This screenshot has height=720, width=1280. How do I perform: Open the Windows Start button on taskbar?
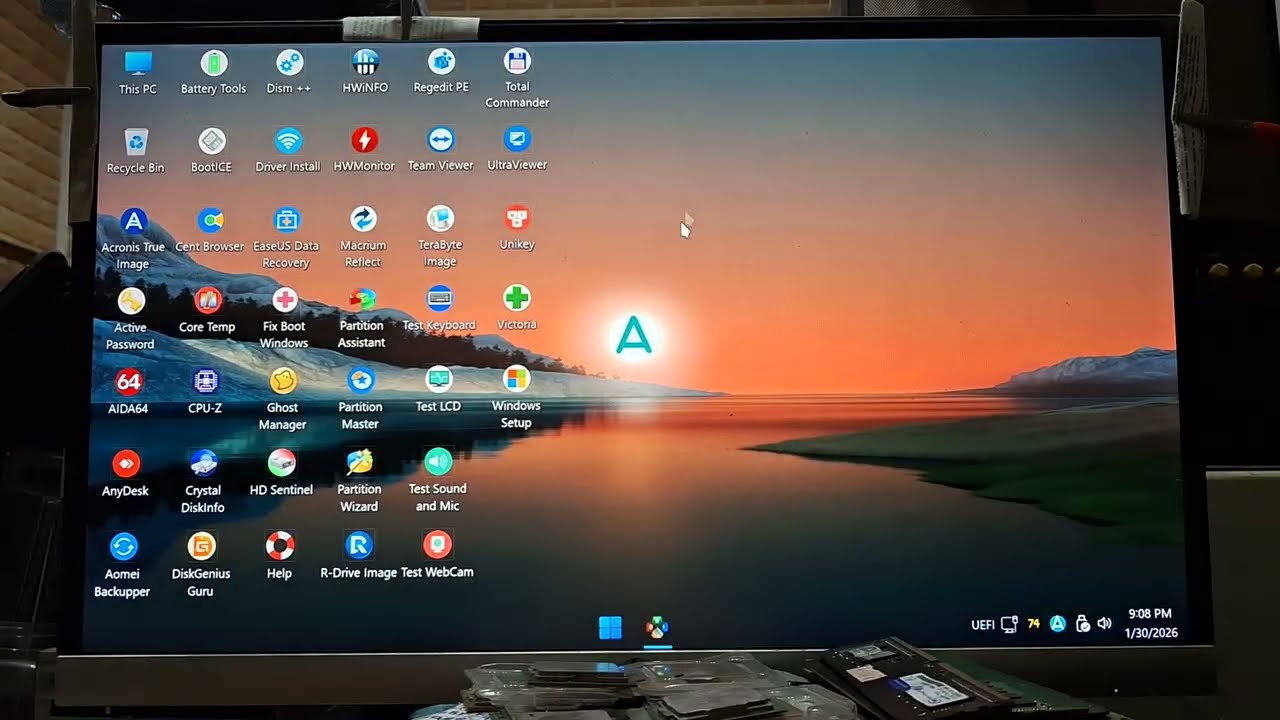pos(610,628)
